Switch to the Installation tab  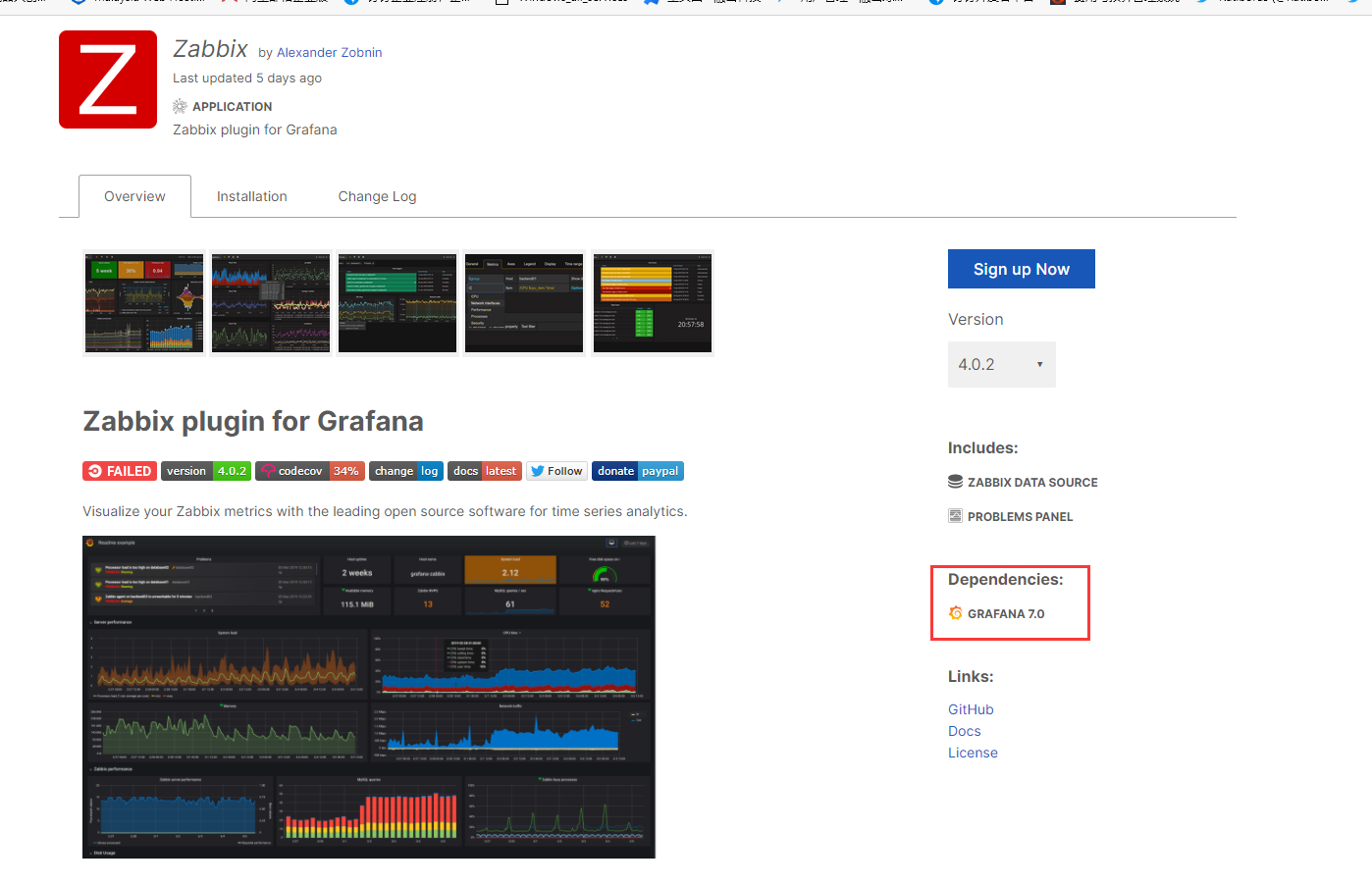(251, 196)
